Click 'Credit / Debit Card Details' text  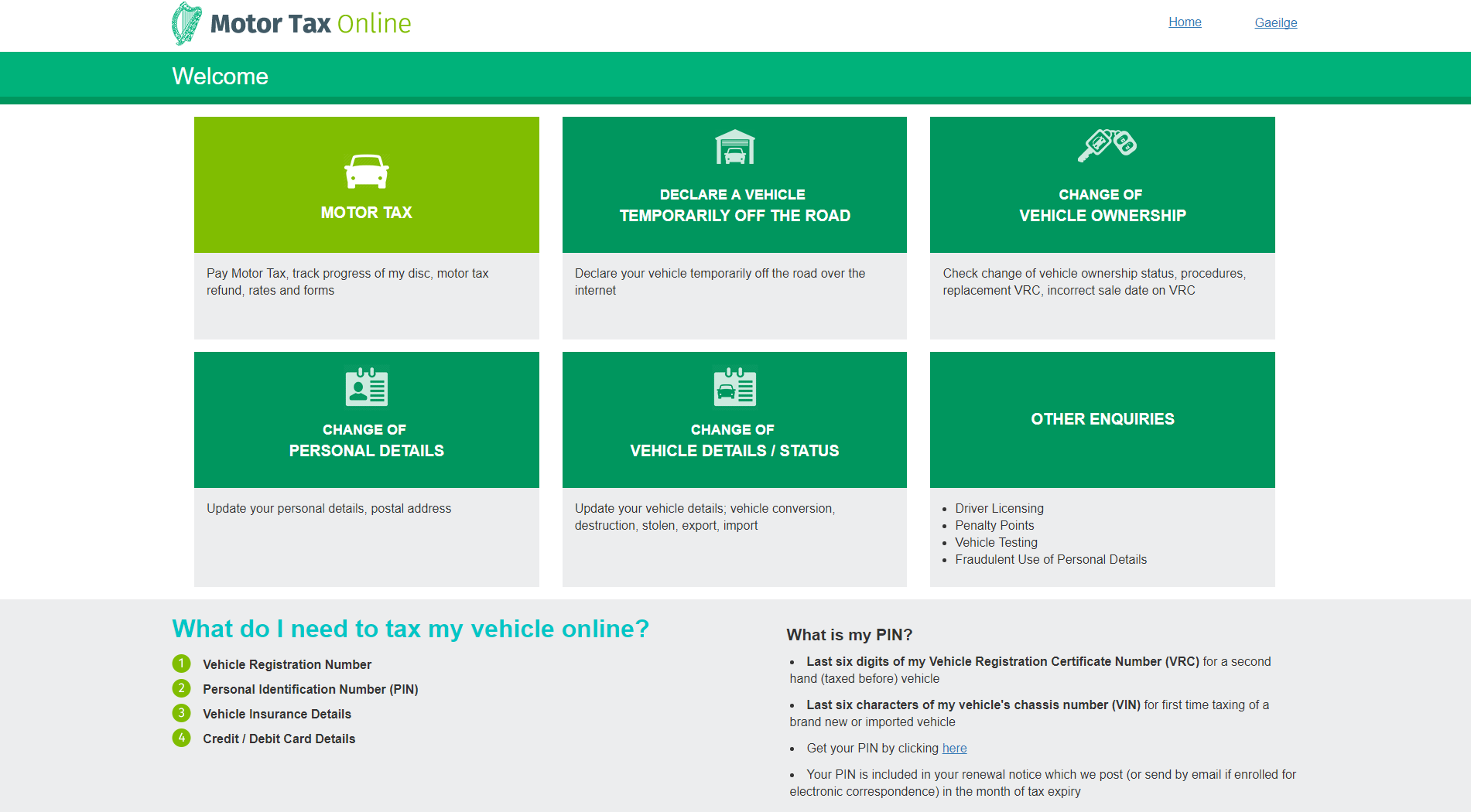pos(279,739)
